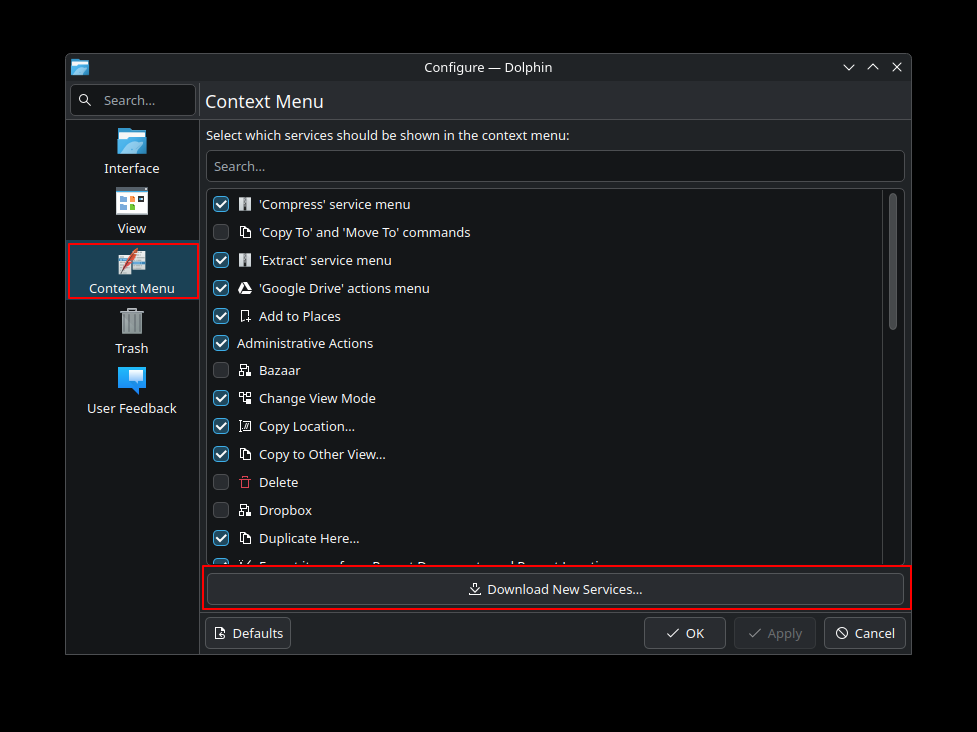977x732 pixels.
Task: Go to User Feedback settings
Action: click(x=132, y=391)
